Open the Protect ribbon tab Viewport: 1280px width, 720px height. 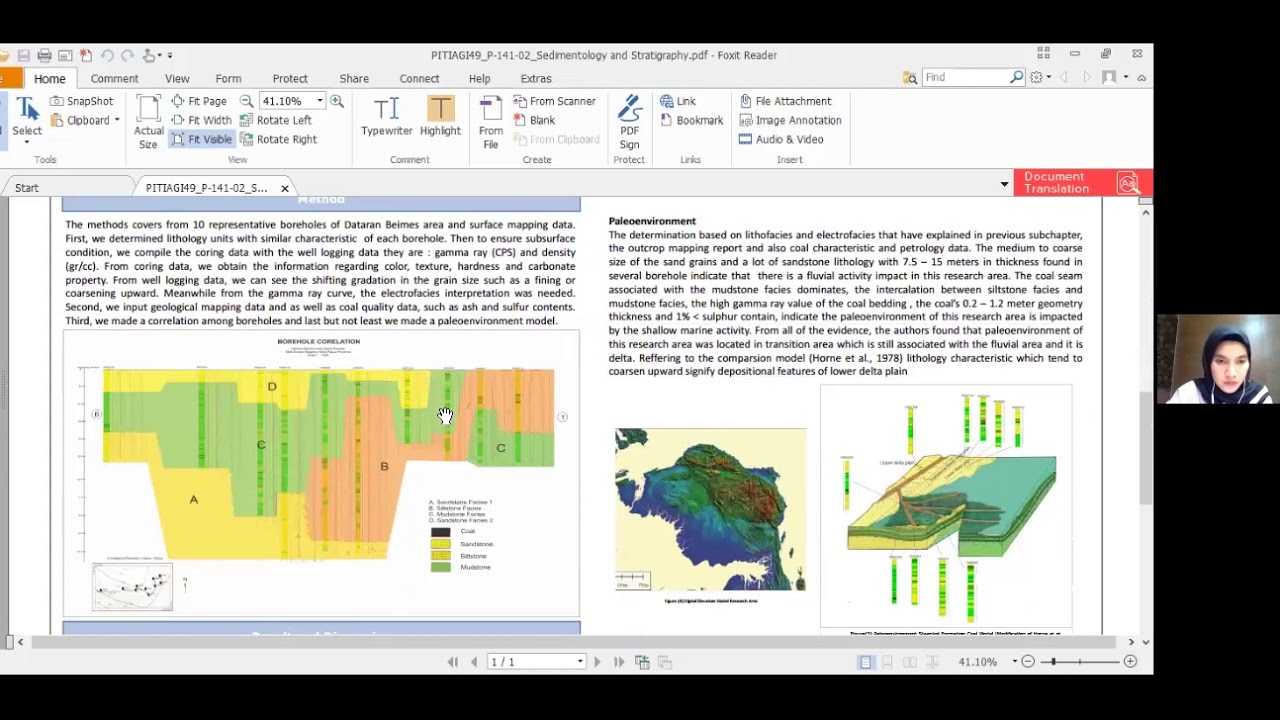(290, 78)
